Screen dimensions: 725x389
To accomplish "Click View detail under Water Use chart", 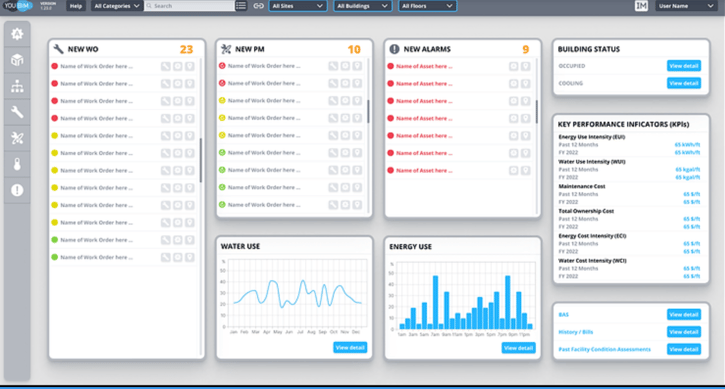I will [350, 347].
